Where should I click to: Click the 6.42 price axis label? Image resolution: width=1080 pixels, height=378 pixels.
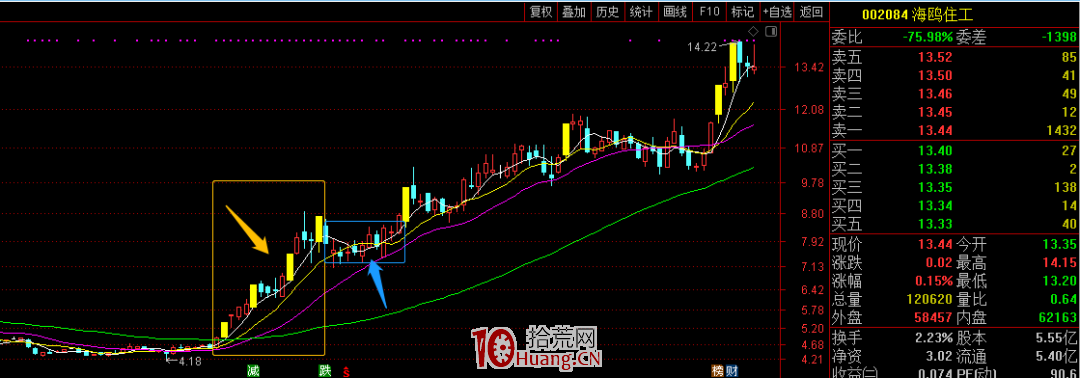coord(812,290)
